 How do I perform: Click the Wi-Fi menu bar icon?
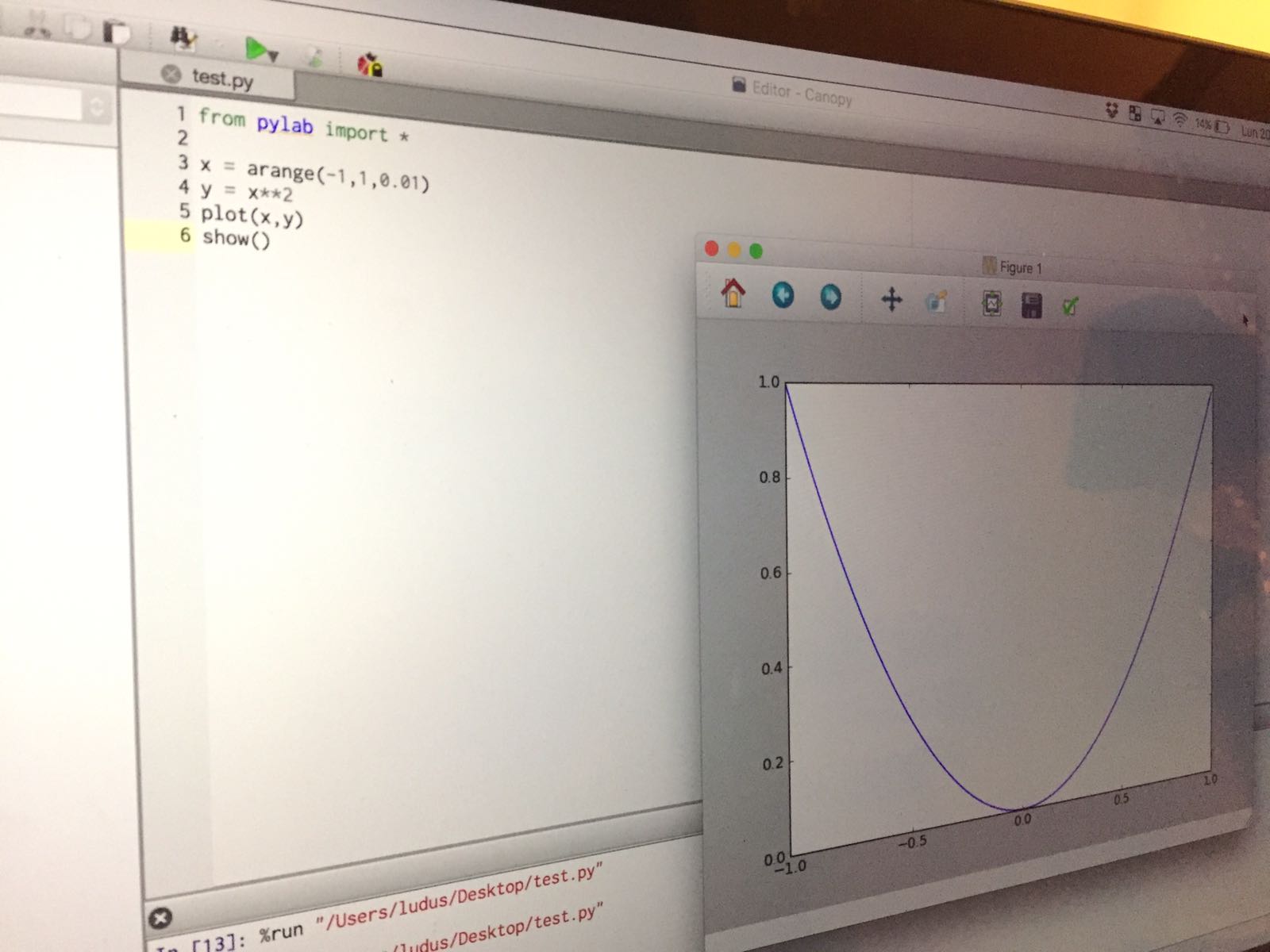click(x=1180, y=121)
